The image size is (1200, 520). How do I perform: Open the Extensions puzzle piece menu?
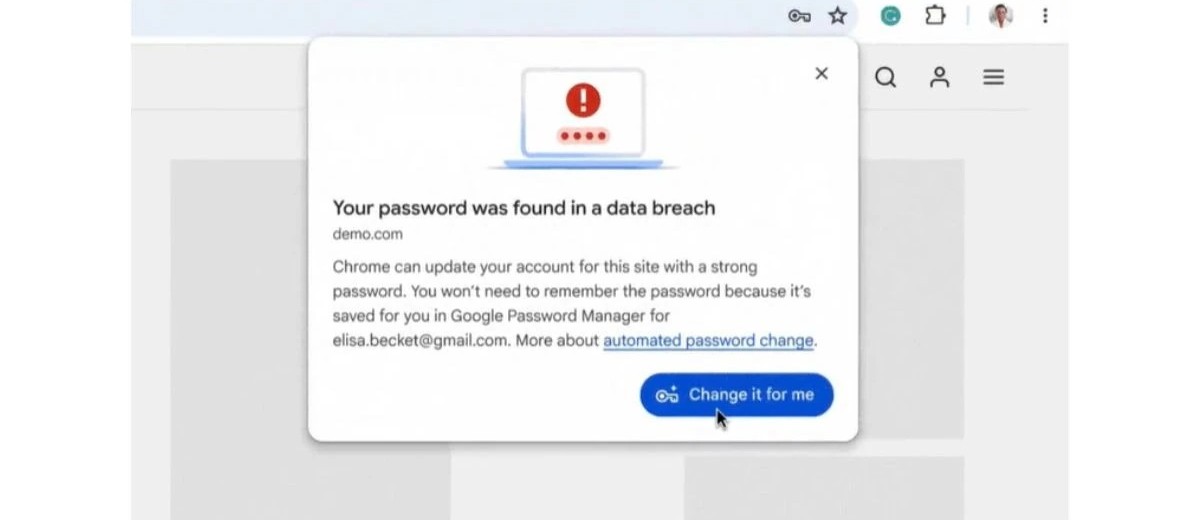[935, 16]
